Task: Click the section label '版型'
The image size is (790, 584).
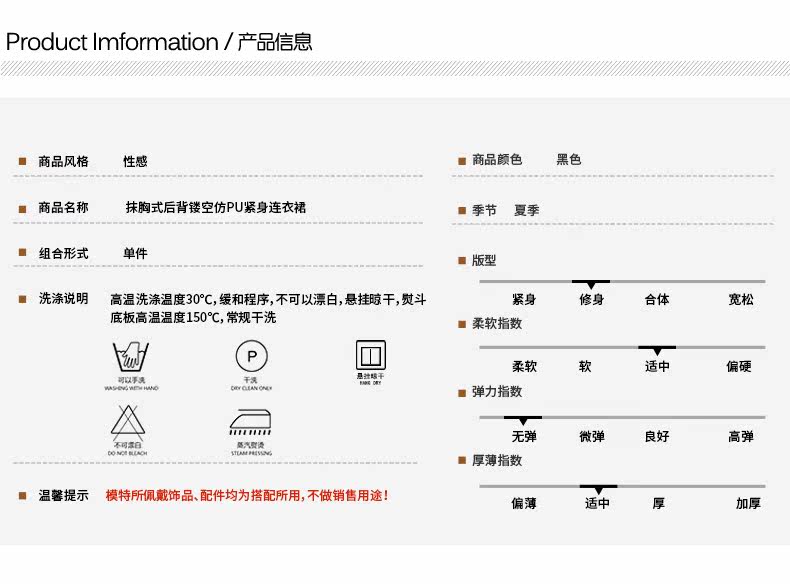Action: pyautogui.click(x=484, y=260)
